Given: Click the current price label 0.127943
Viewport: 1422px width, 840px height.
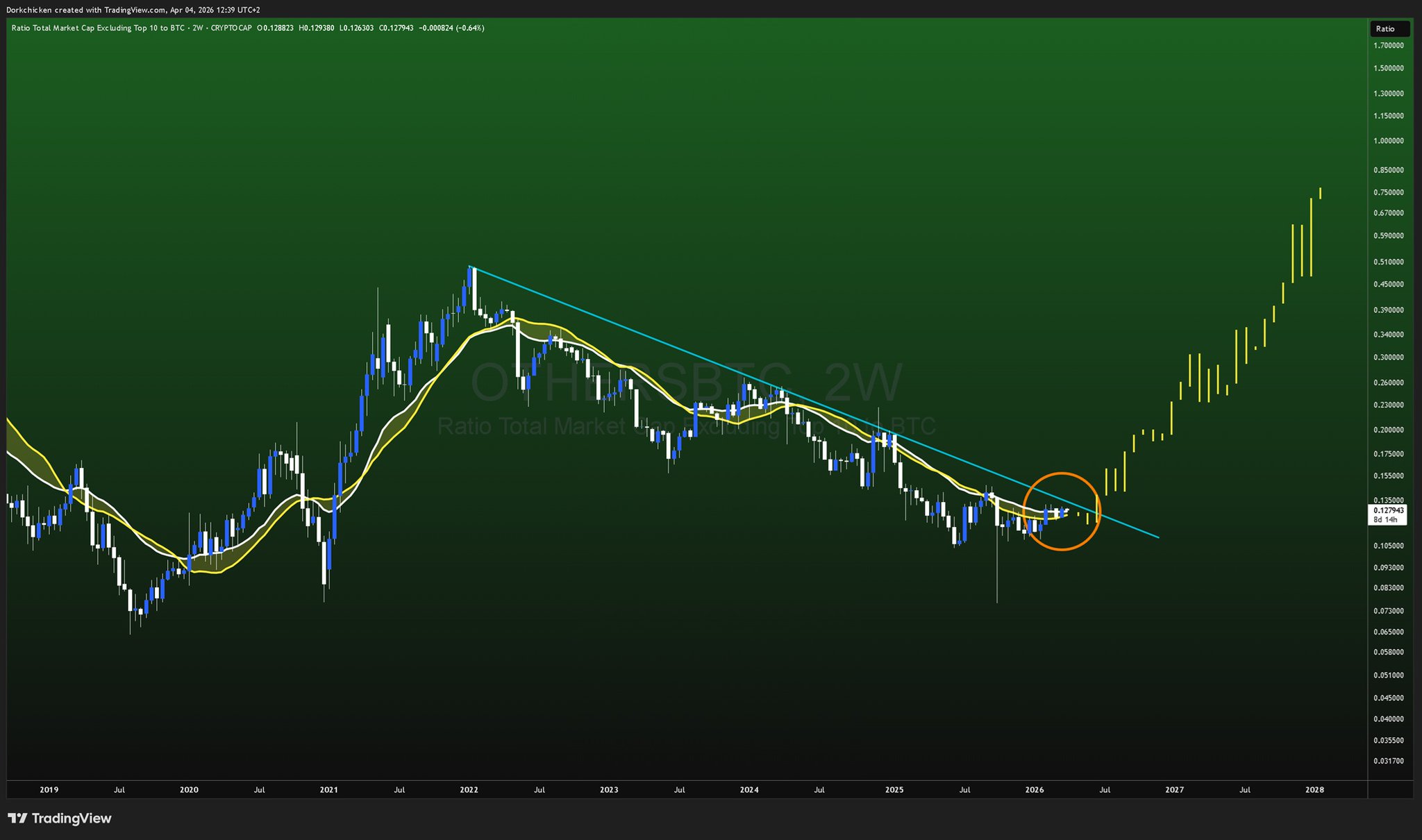Looking at the screenshot, I should (1389, 510).
